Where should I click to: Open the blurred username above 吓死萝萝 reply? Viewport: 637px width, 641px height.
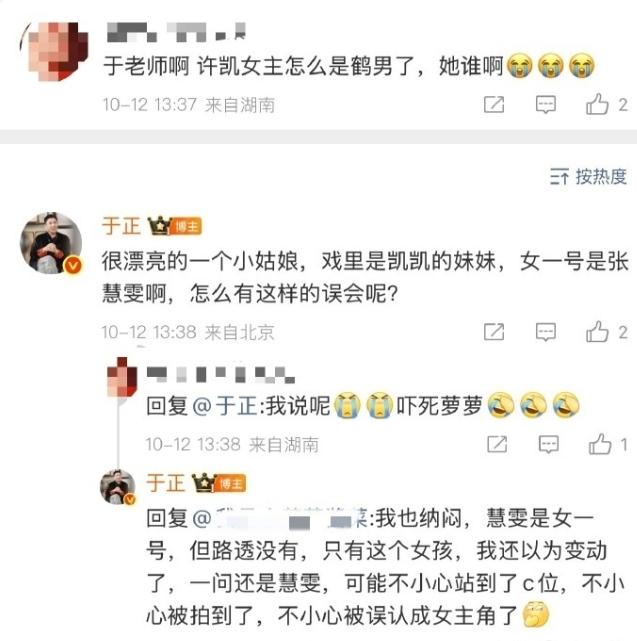point(221,374)
